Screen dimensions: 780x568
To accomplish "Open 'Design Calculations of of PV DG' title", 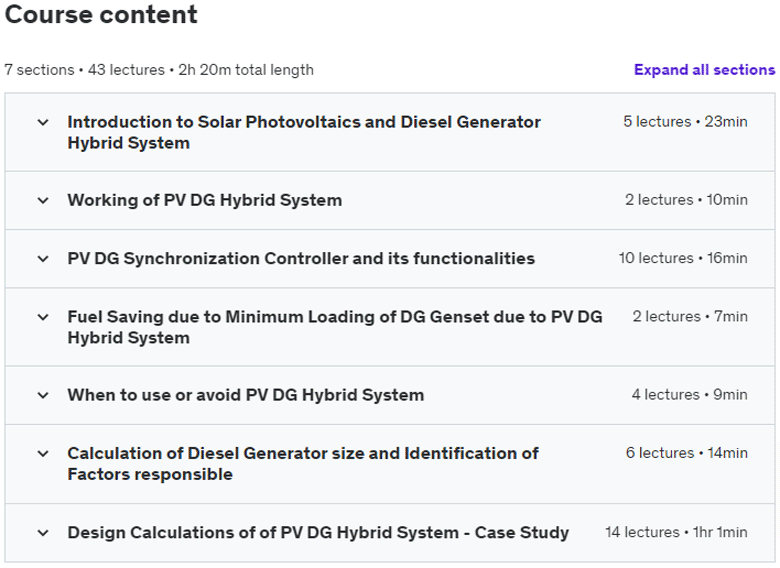I will tap(318, 533).
